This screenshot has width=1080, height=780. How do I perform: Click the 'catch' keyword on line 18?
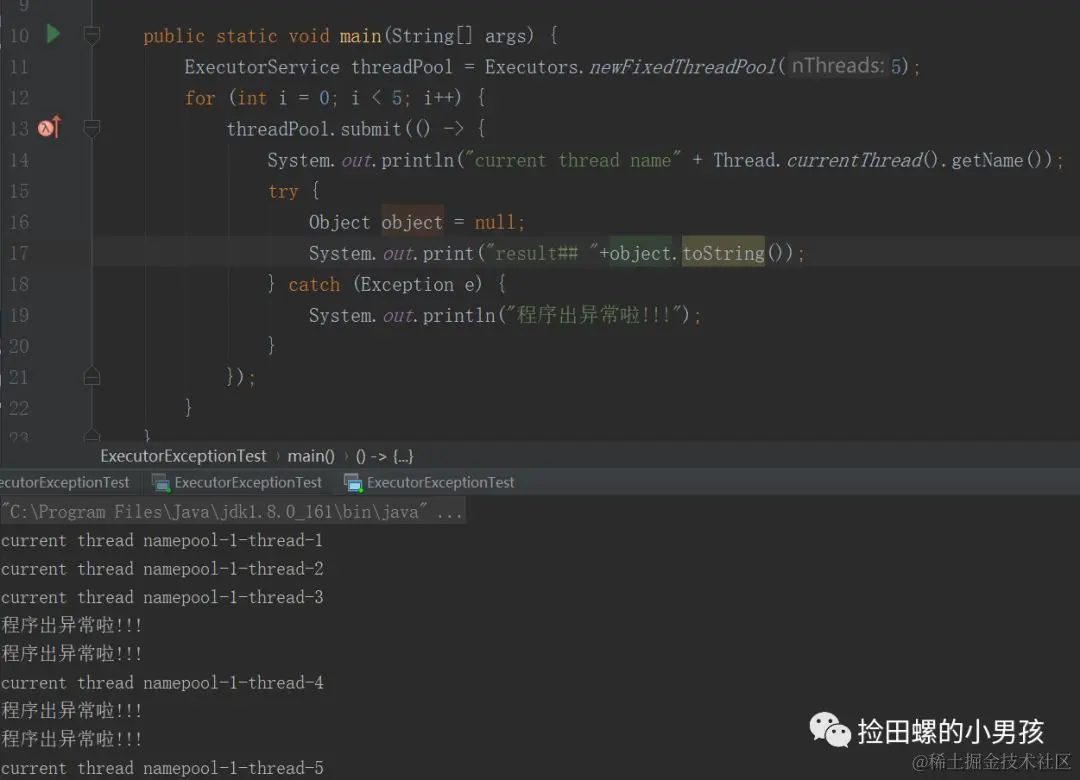pos(314,284)
